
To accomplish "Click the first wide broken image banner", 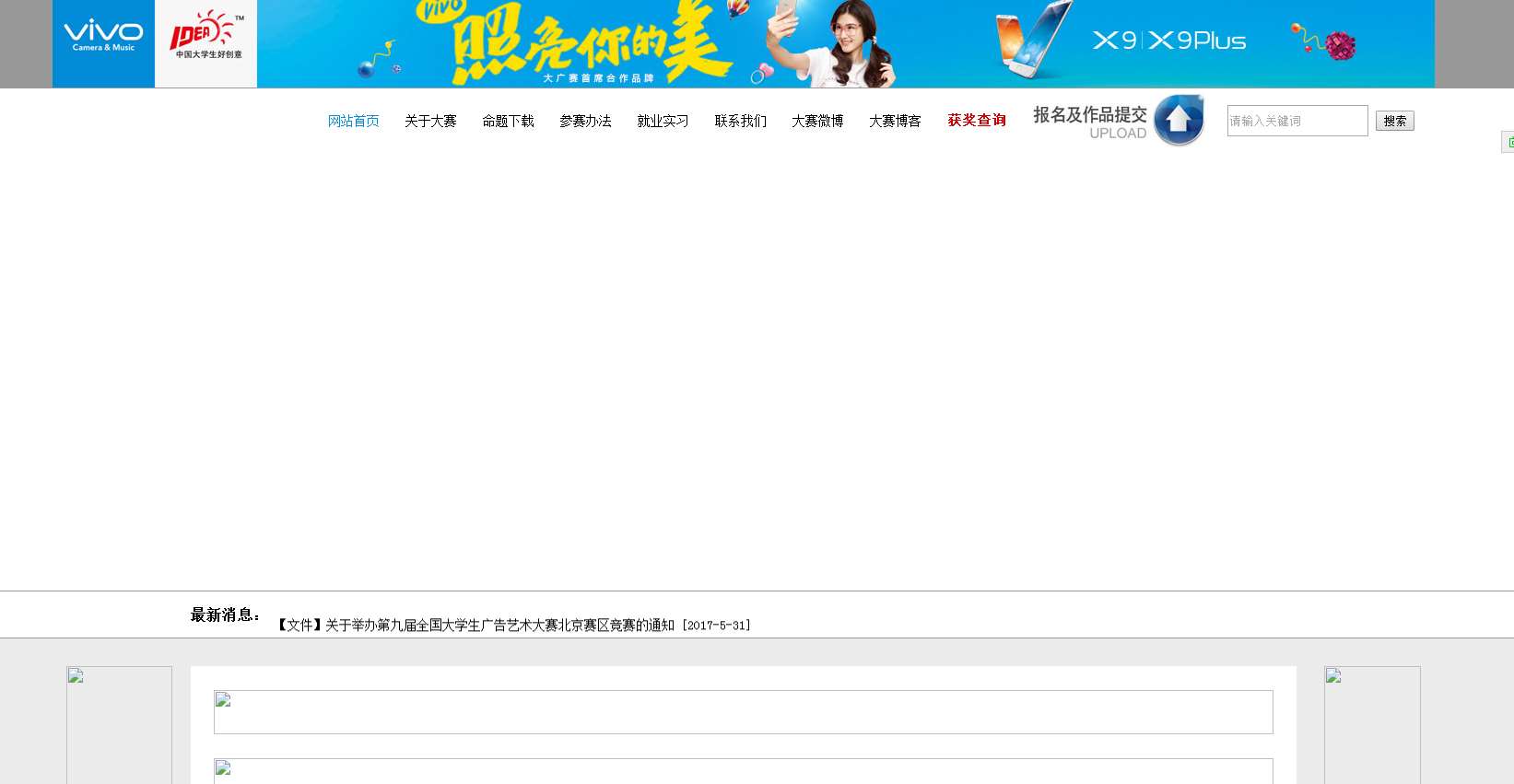I will [x=744, y=712].
